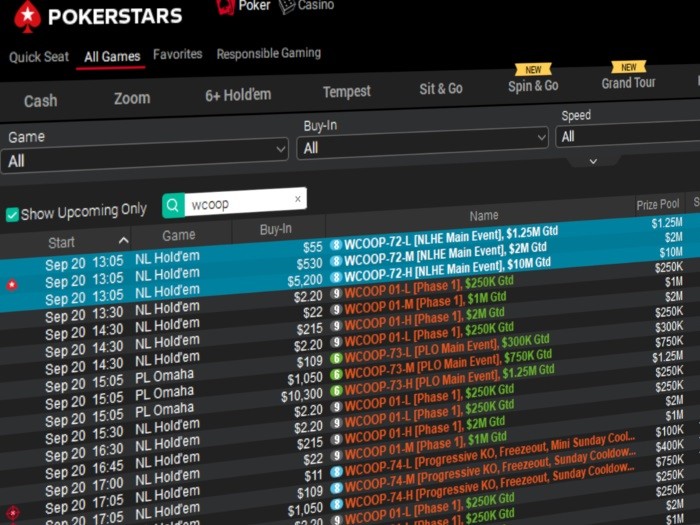Select the 6+ Hold'em tab
The width and height of the screenshot is (700, 525).
238,95
